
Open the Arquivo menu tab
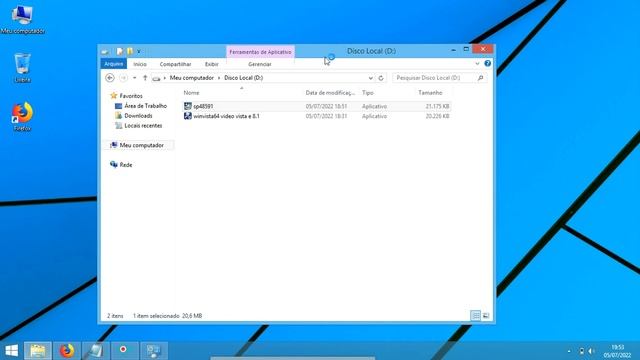click(x=113, y=64)
